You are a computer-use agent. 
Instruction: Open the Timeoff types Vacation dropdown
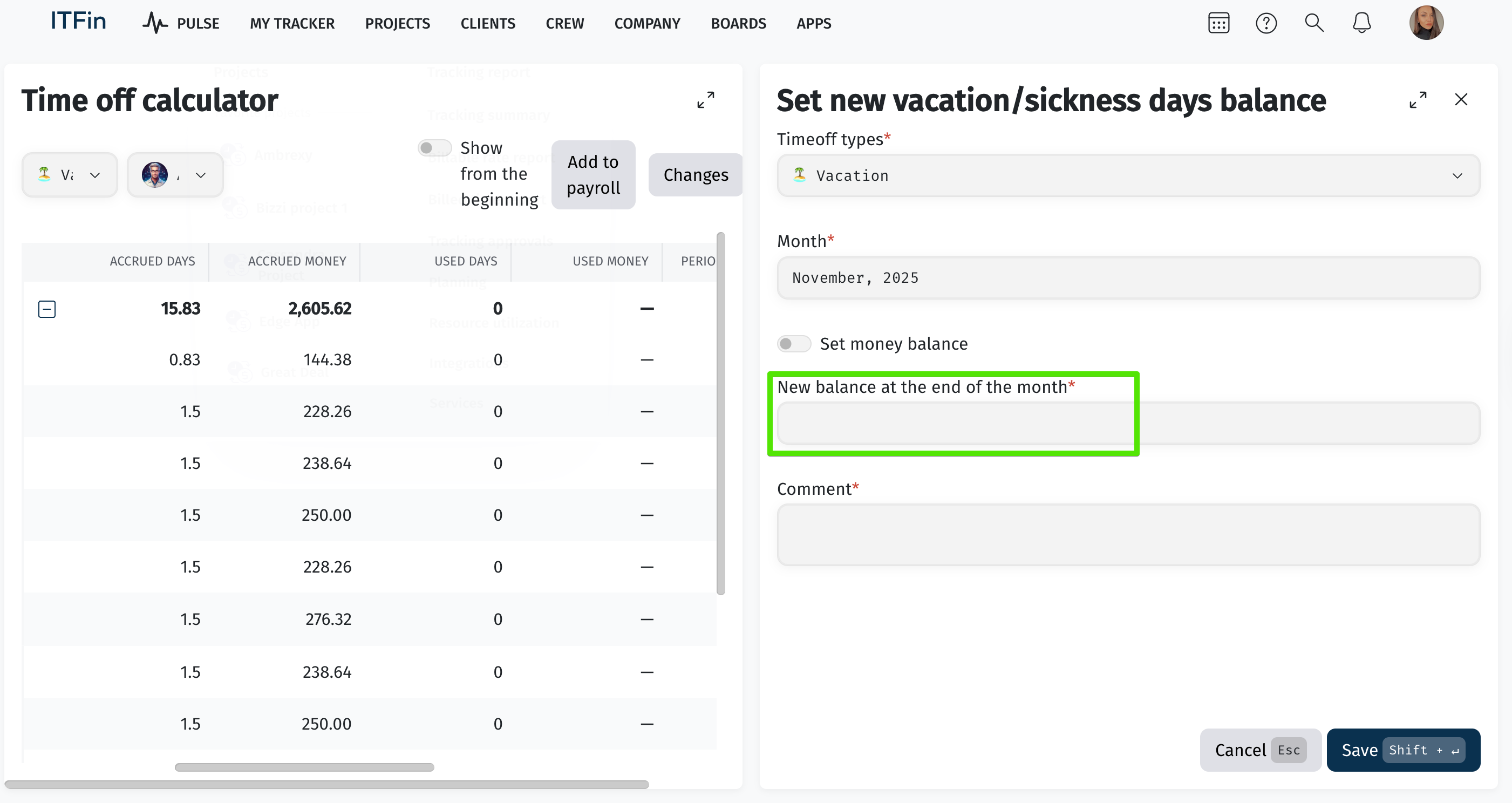(x=1128, y=175)
